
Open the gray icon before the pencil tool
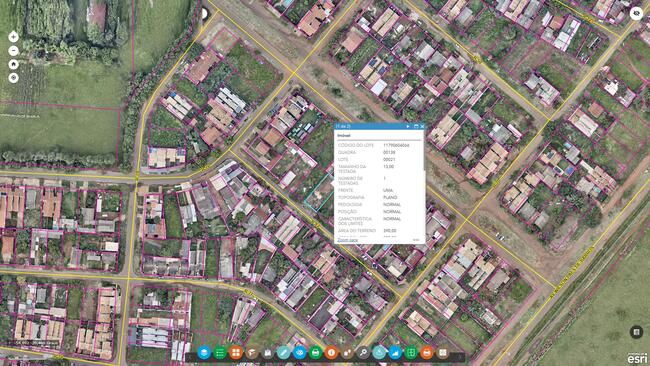267,353
